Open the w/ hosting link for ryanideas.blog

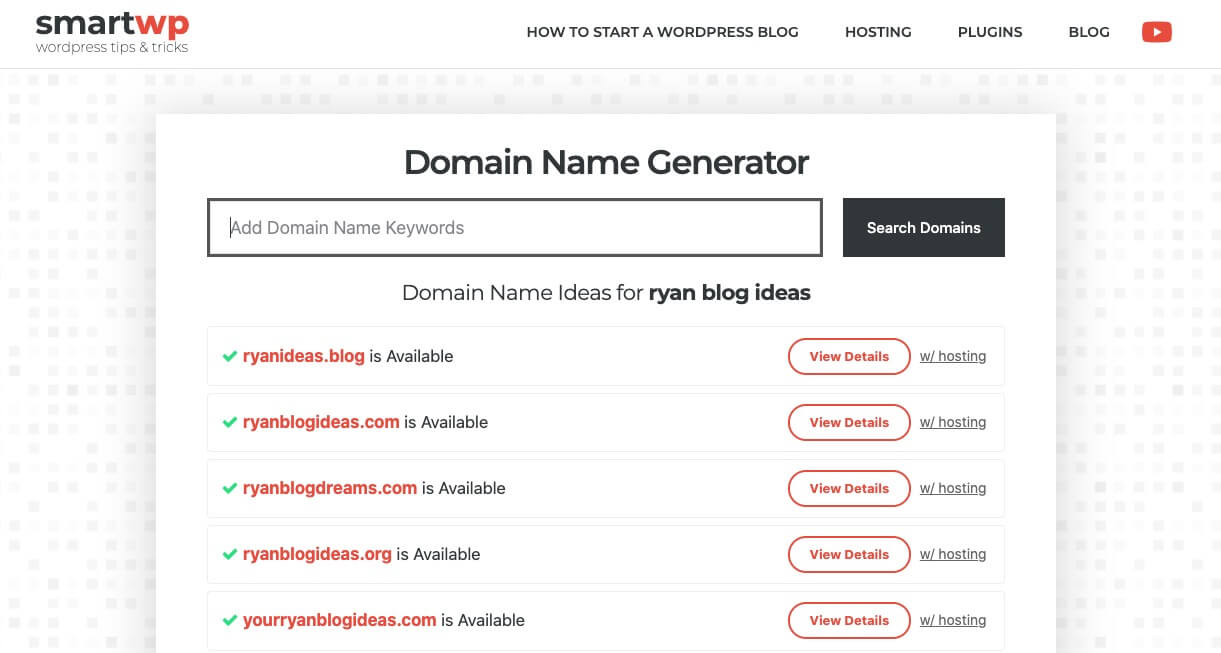click(x=952, y=356)
